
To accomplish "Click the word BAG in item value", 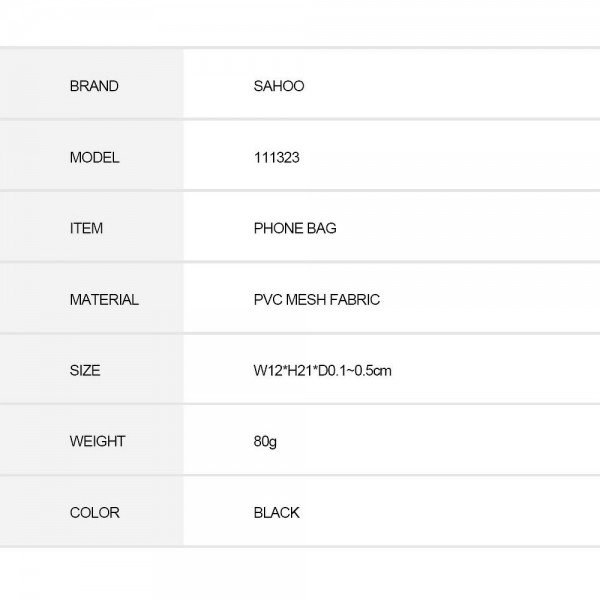I will point(324,228).
